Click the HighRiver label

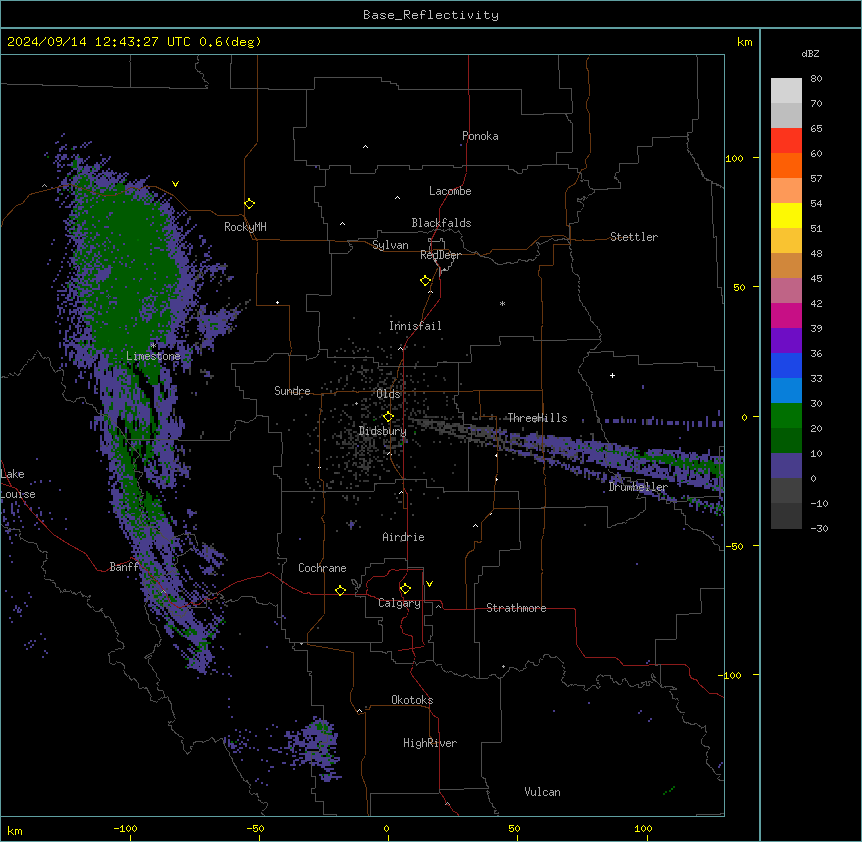tap(430, 743)
